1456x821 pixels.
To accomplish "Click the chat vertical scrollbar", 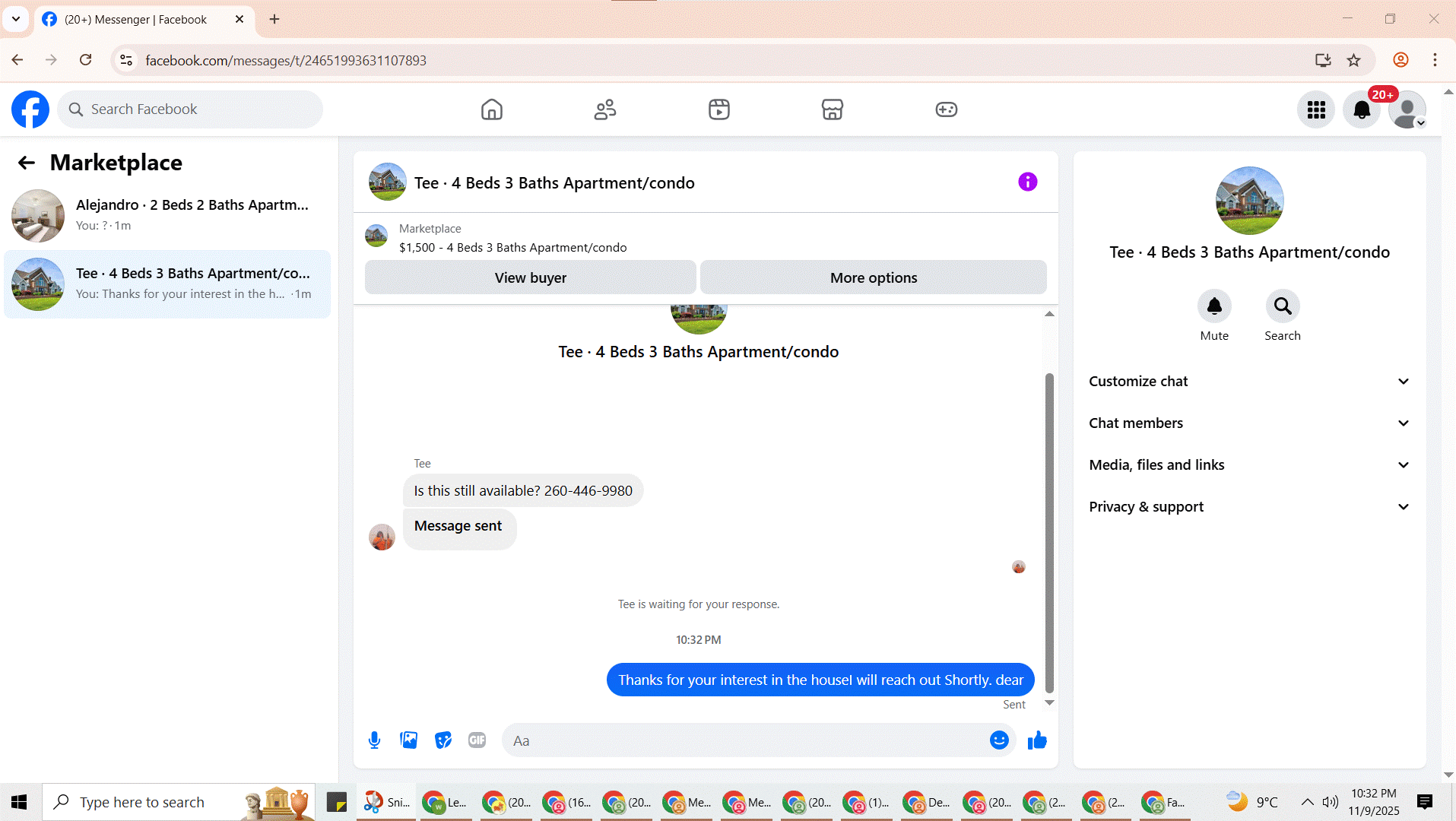I will click(1049, 532).
